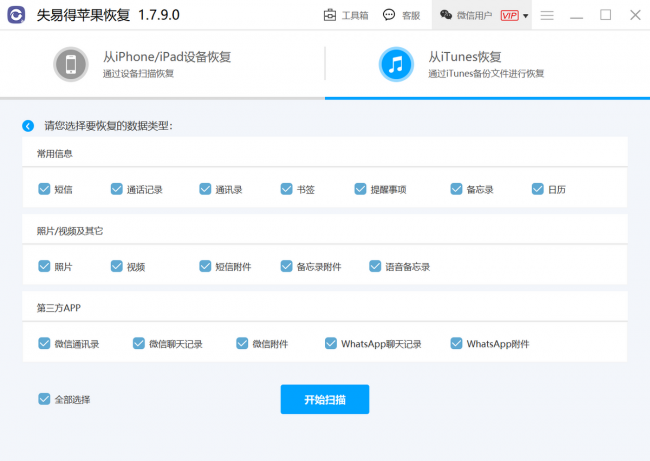650x461 pixels.
Task: Uncheck the 视频 checkbox
Action: click(116, 266)
